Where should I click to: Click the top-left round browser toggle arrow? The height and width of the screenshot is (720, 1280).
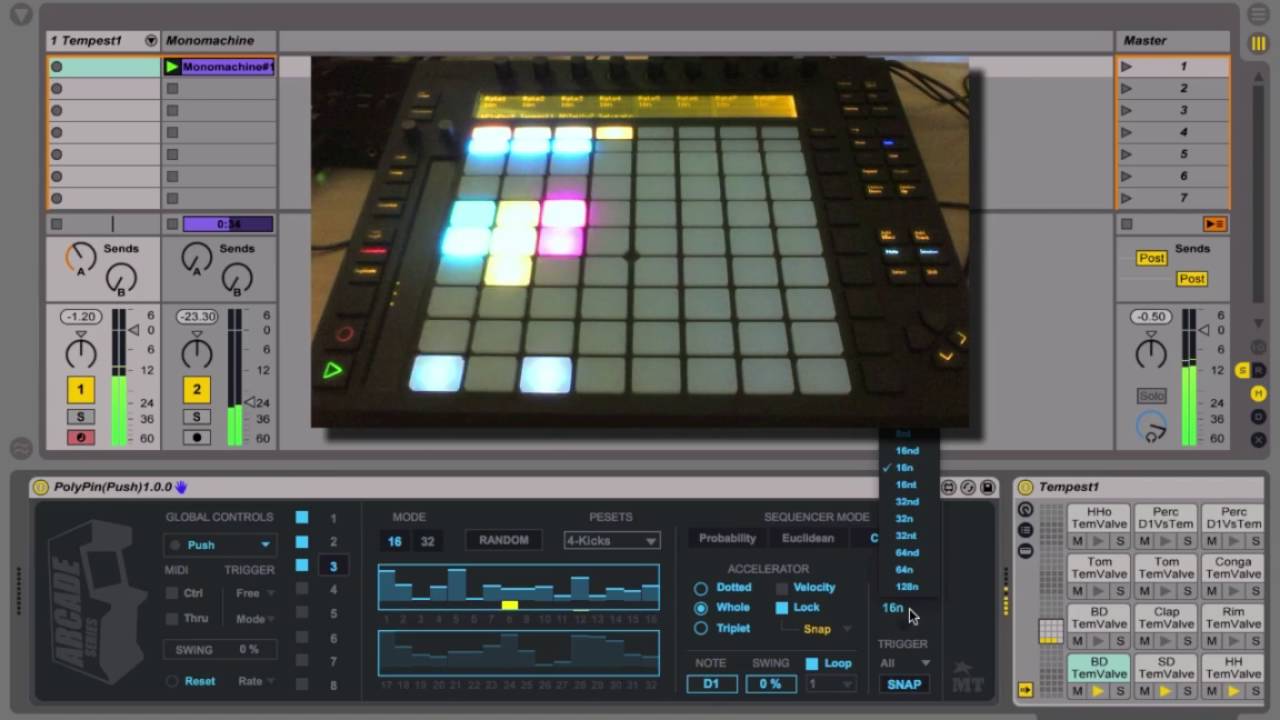(21, 15)
